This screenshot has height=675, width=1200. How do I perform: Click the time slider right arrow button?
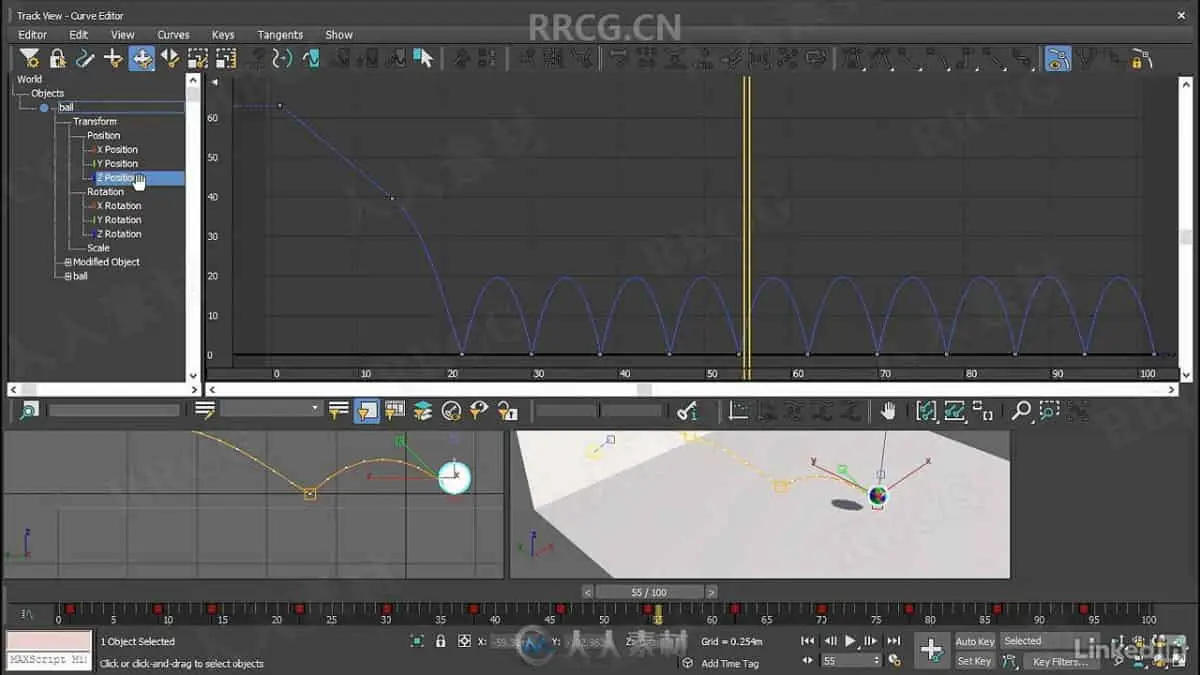[711, 592]
